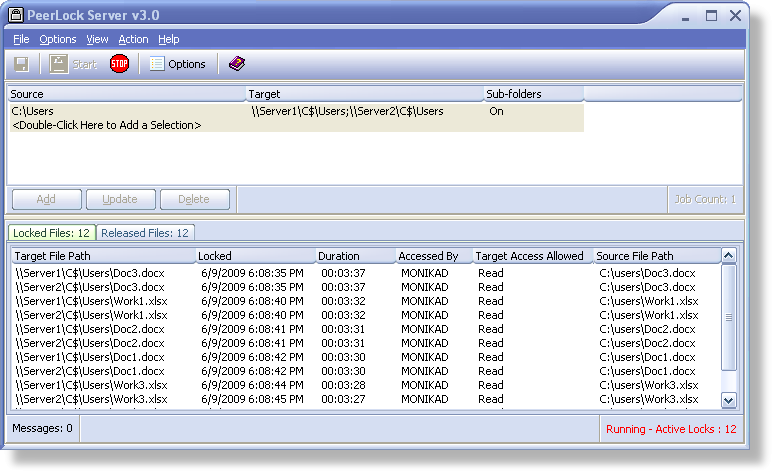This screenshot has width=774, height=474.
Task: Click the Sub-folders 'On' value
Action: click(496, 111)
